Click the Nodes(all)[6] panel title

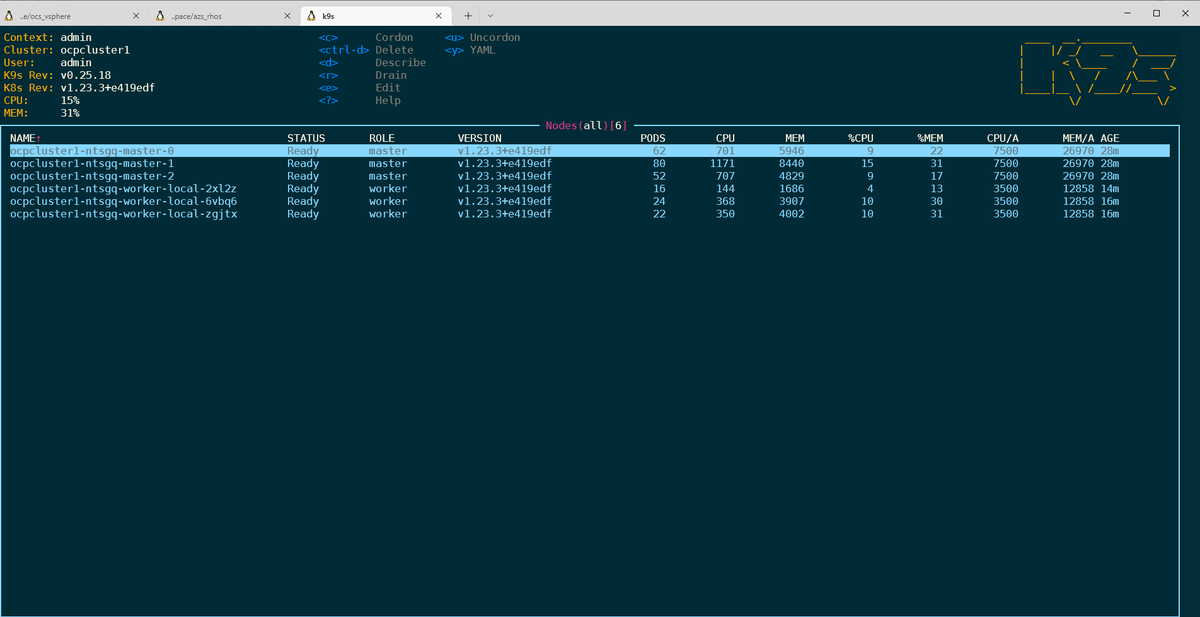(586, 125)
